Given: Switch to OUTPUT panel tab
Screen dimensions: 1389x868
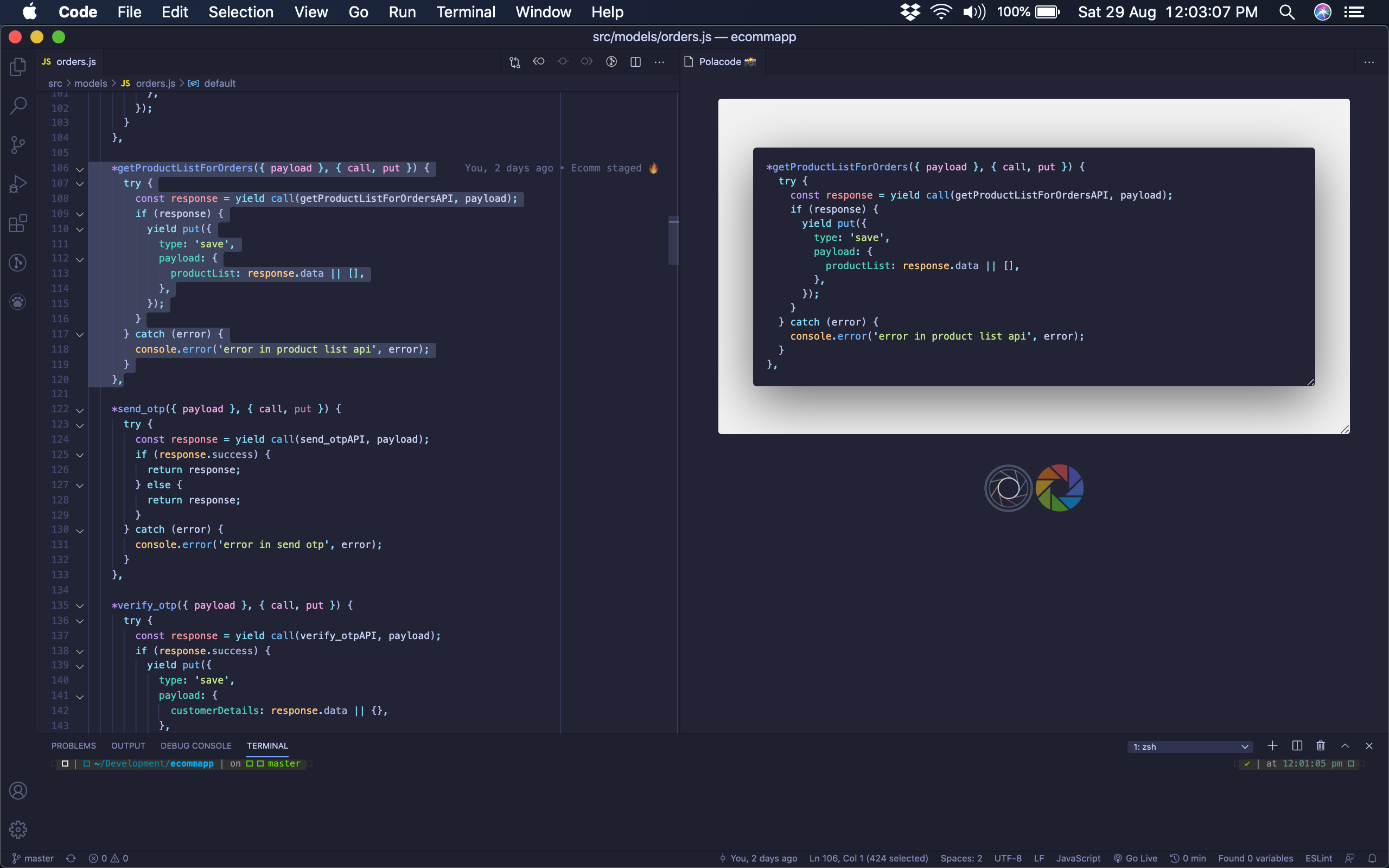Looking at the screenshot, I should coord(128,746).
